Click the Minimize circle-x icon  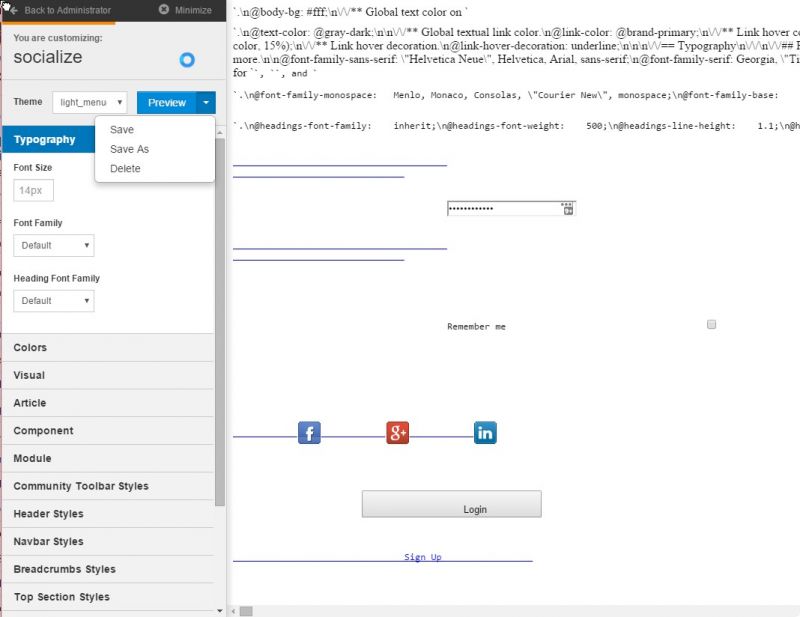(x=163, y=10)
